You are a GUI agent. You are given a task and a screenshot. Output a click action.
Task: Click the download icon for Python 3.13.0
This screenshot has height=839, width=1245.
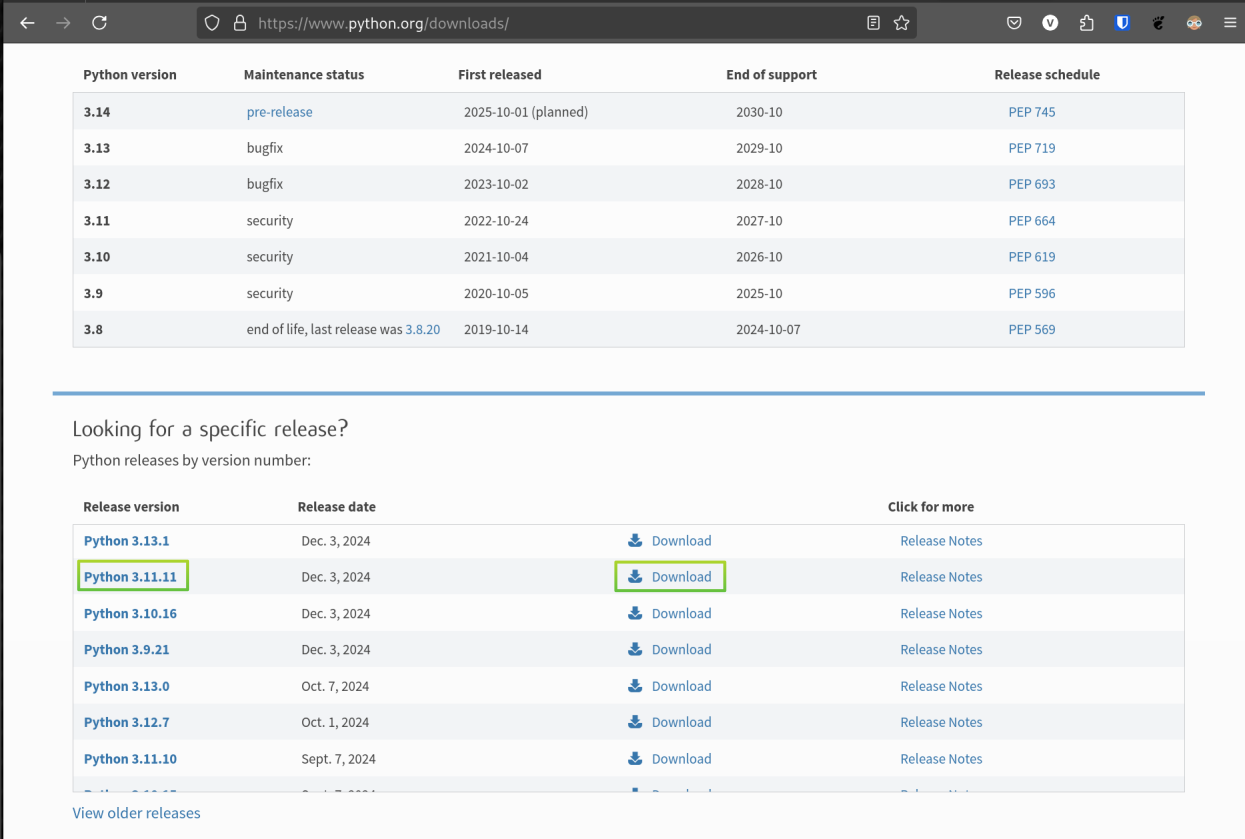click(635, 686)
